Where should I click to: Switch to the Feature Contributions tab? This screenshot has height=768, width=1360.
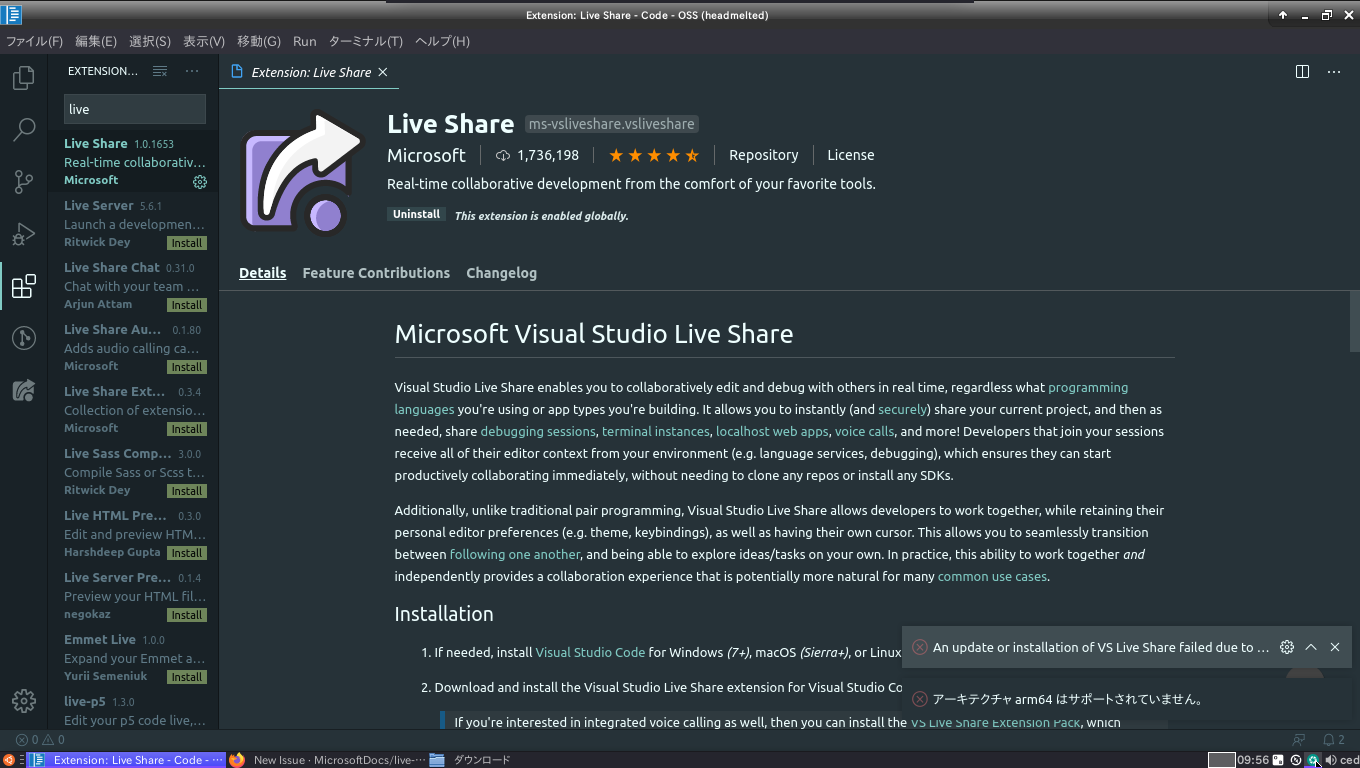point(376,272)
